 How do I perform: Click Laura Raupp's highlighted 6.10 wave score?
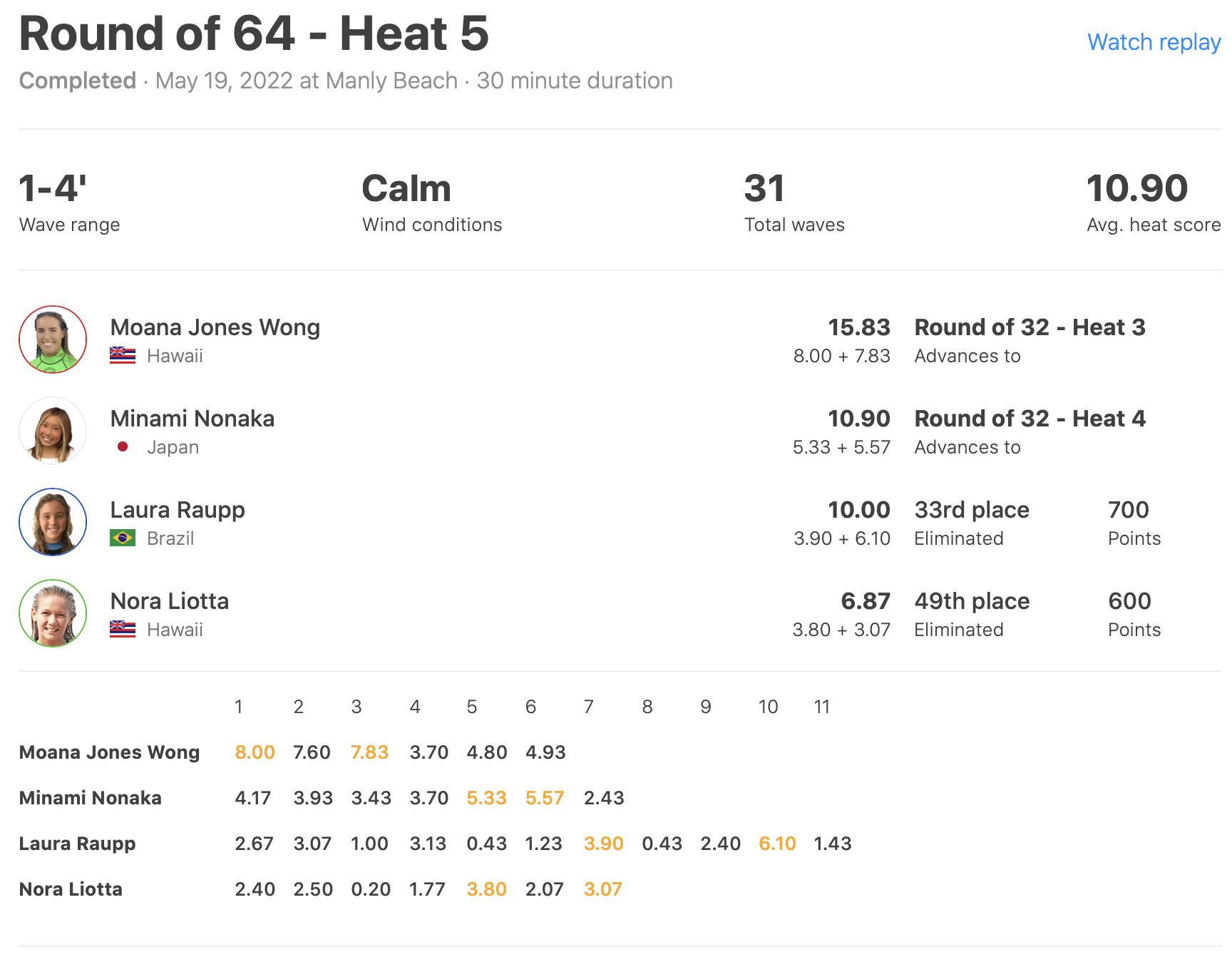[777, 844]
